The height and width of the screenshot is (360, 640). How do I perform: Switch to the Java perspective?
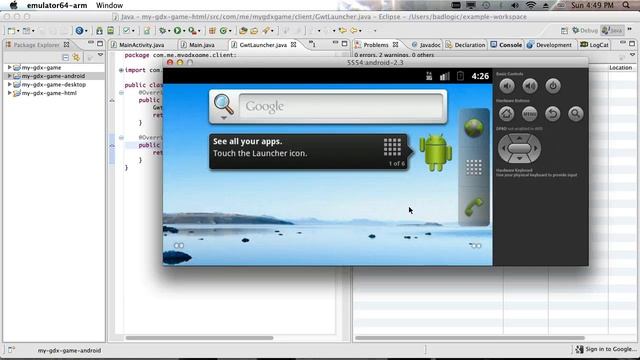(612, 31)
